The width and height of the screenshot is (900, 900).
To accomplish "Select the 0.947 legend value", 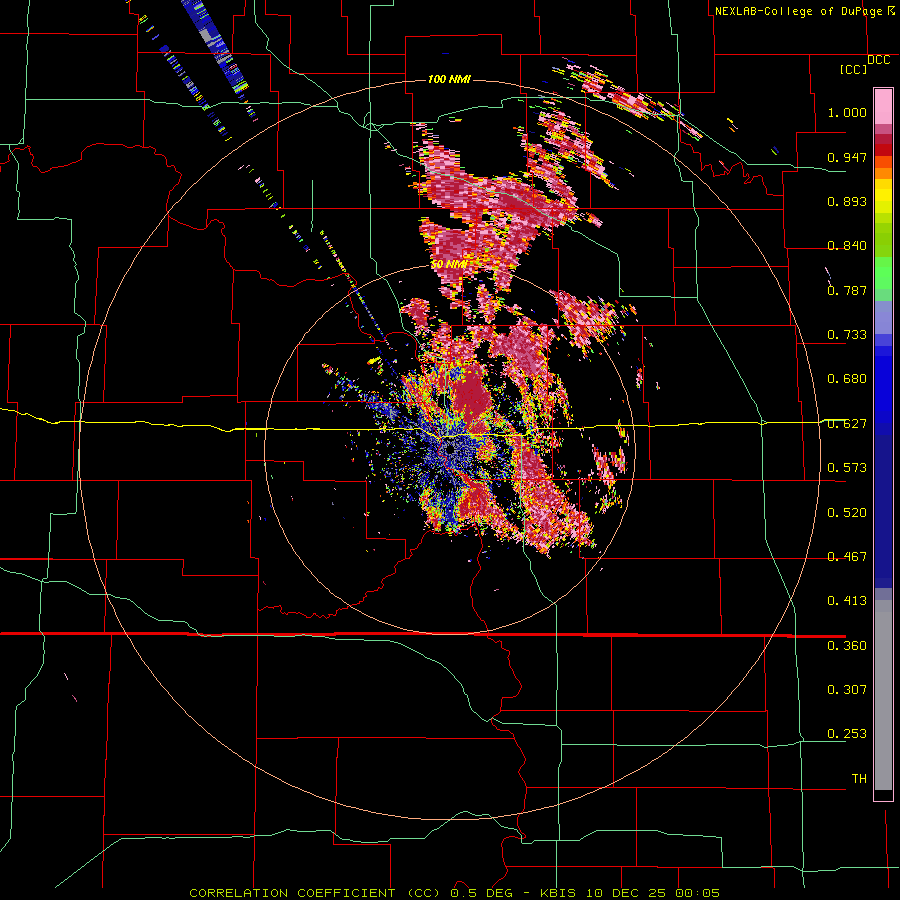I will pyautogui.click(x=847, y=157).
